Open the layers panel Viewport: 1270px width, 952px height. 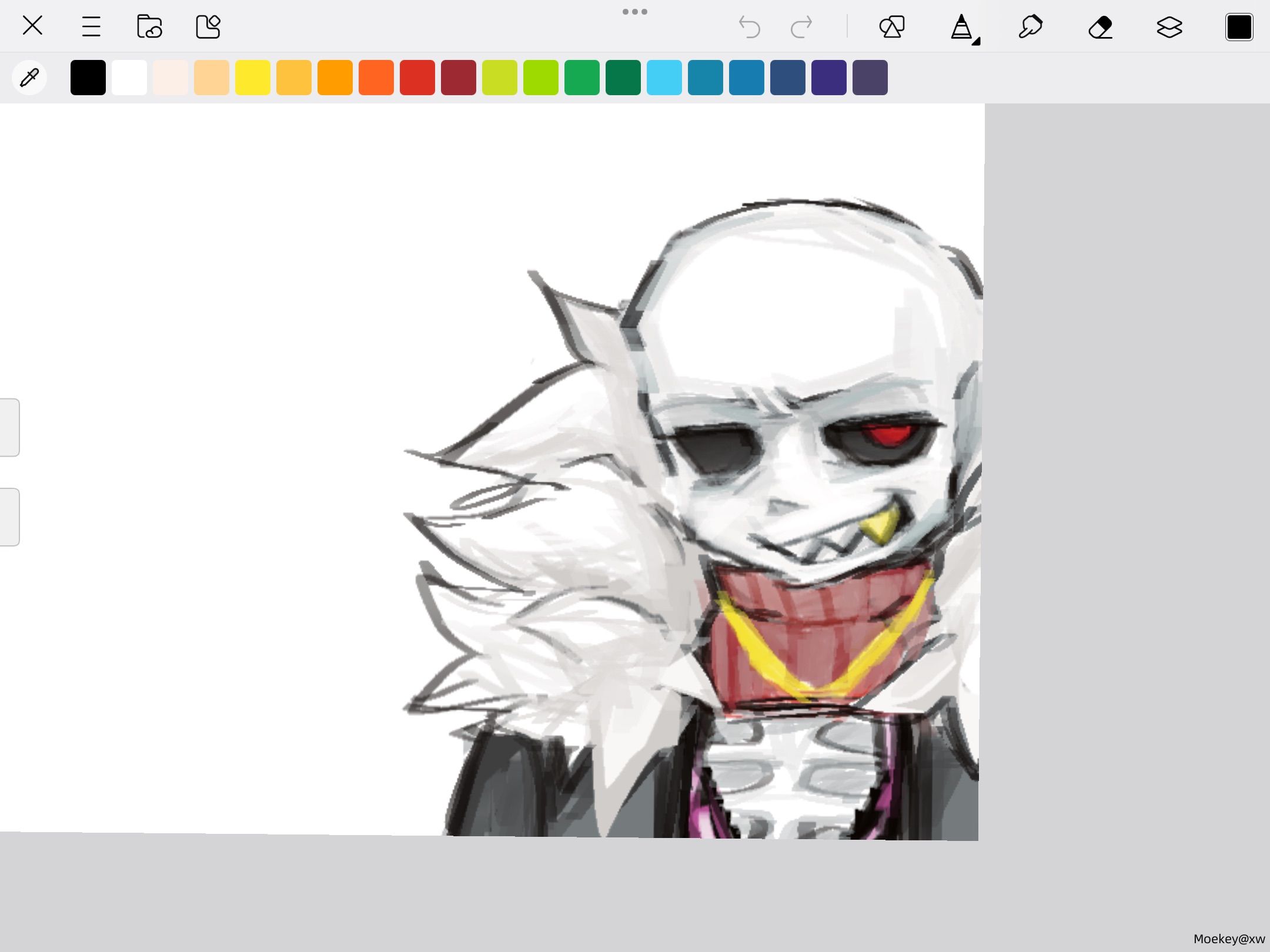coord(1169,27)
